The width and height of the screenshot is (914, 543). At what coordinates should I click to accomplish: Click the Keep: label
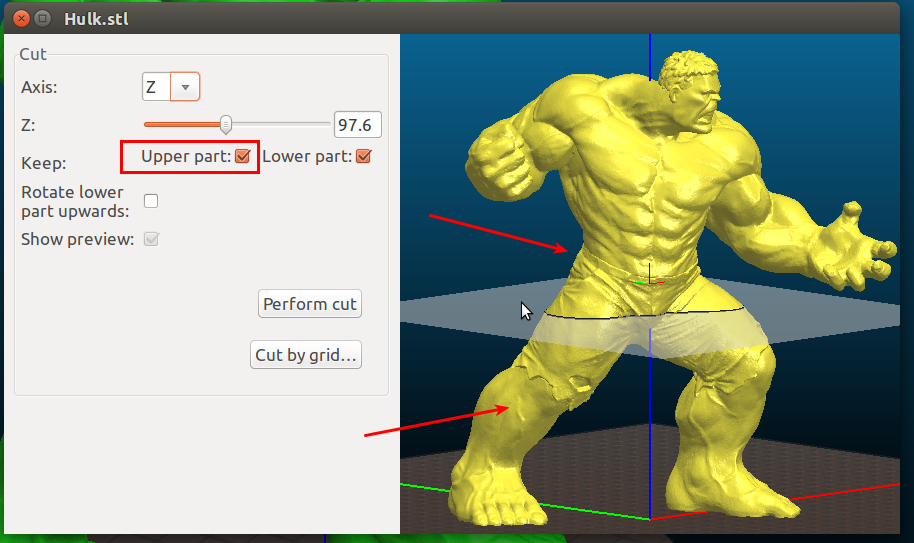[44, 163]
